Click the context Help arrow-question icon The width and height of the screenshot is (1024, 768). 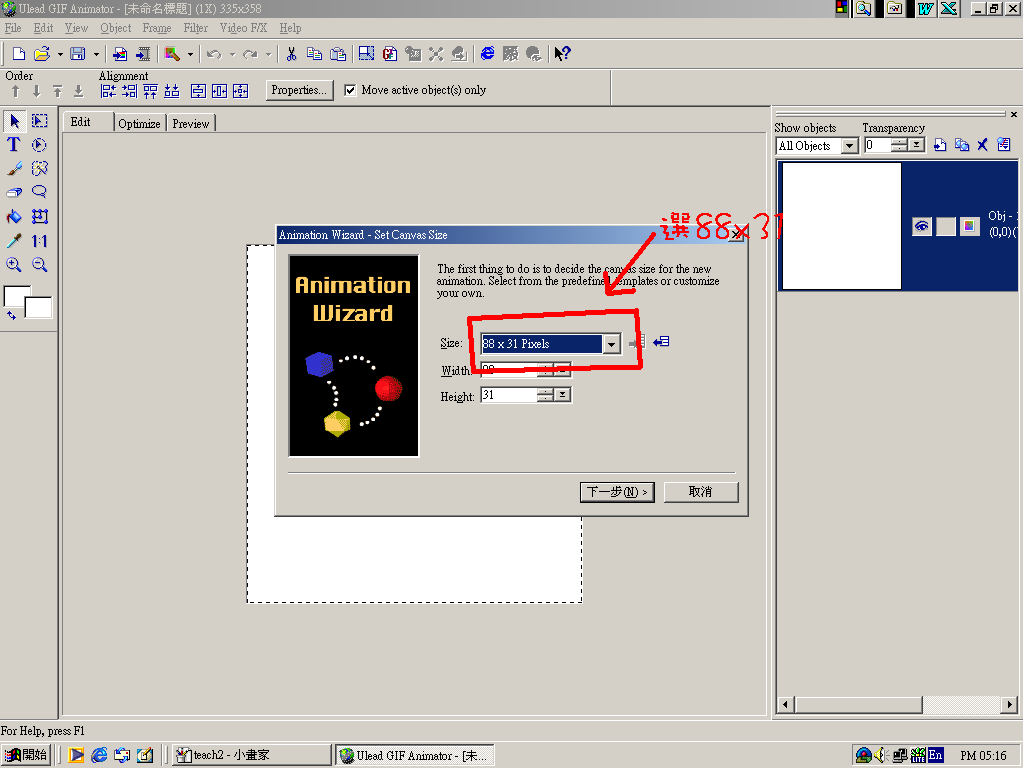coord(562,54)
